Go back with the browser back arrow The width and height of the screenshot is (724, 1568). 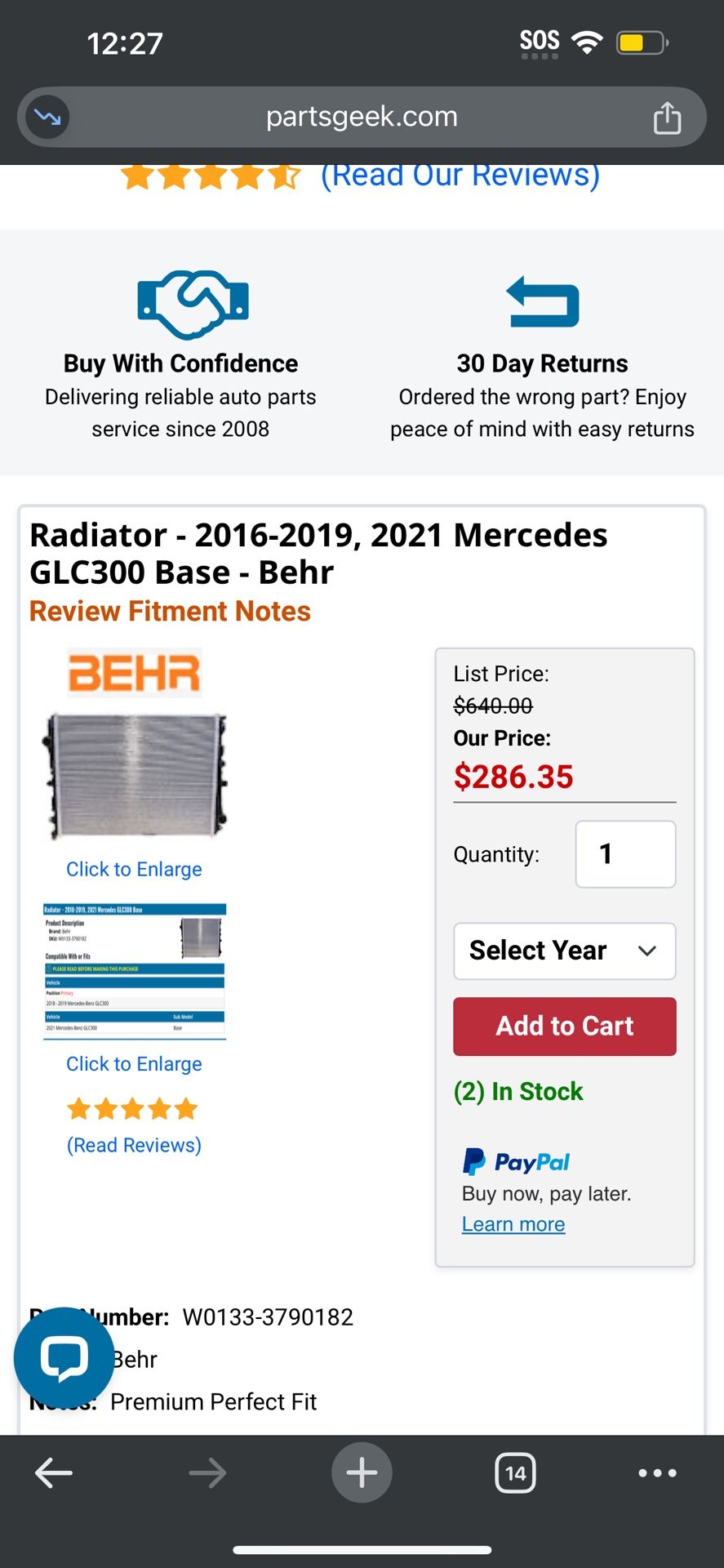(54, 1472)
